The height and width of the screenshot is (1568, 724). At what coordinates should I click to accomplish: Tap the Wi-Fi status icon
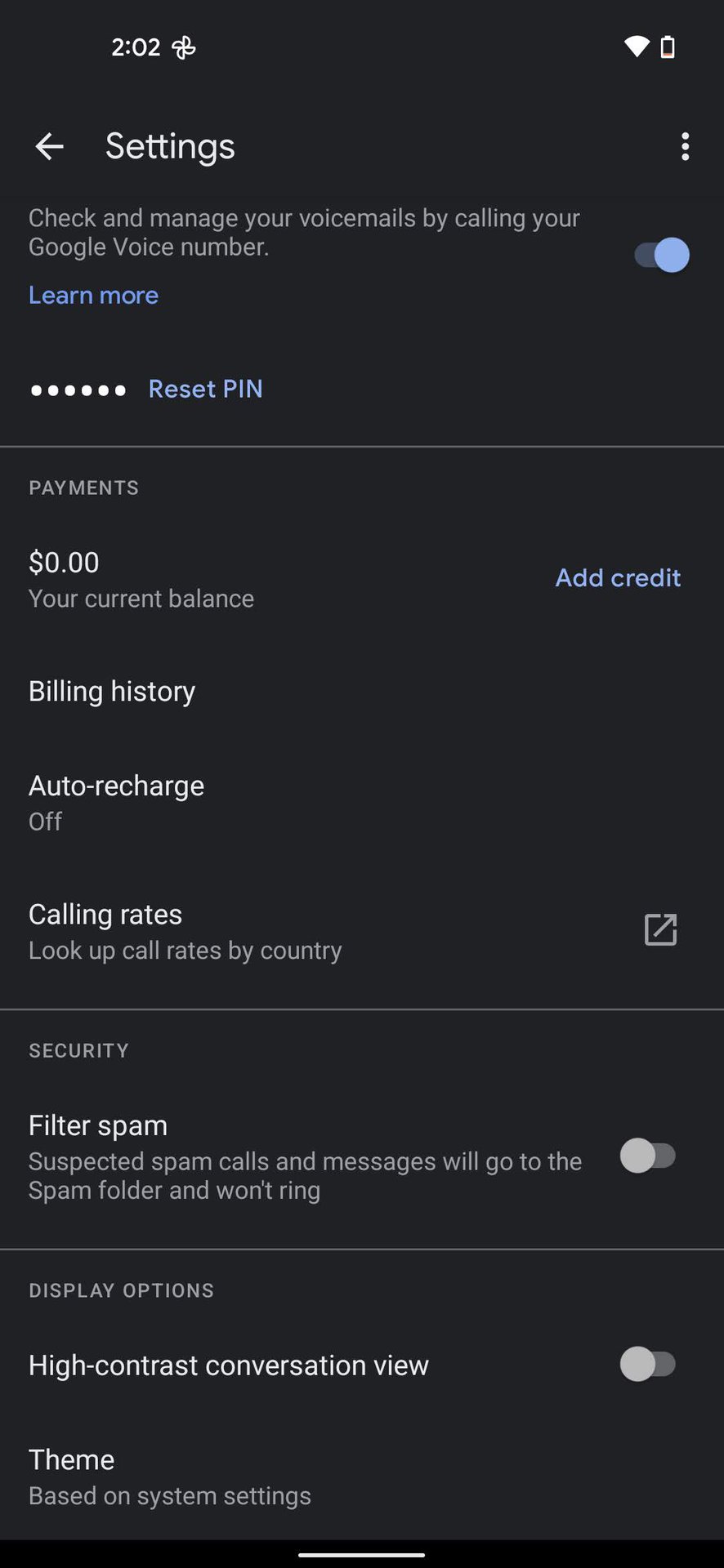pos(636,47)
